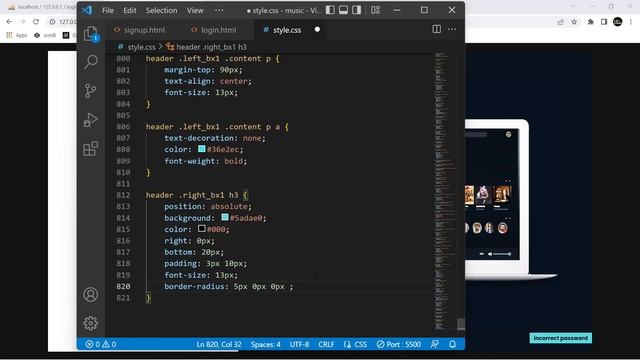The image size is (640, 360).
Task: Open the browser profile avatar
Action: coord(618,22)
